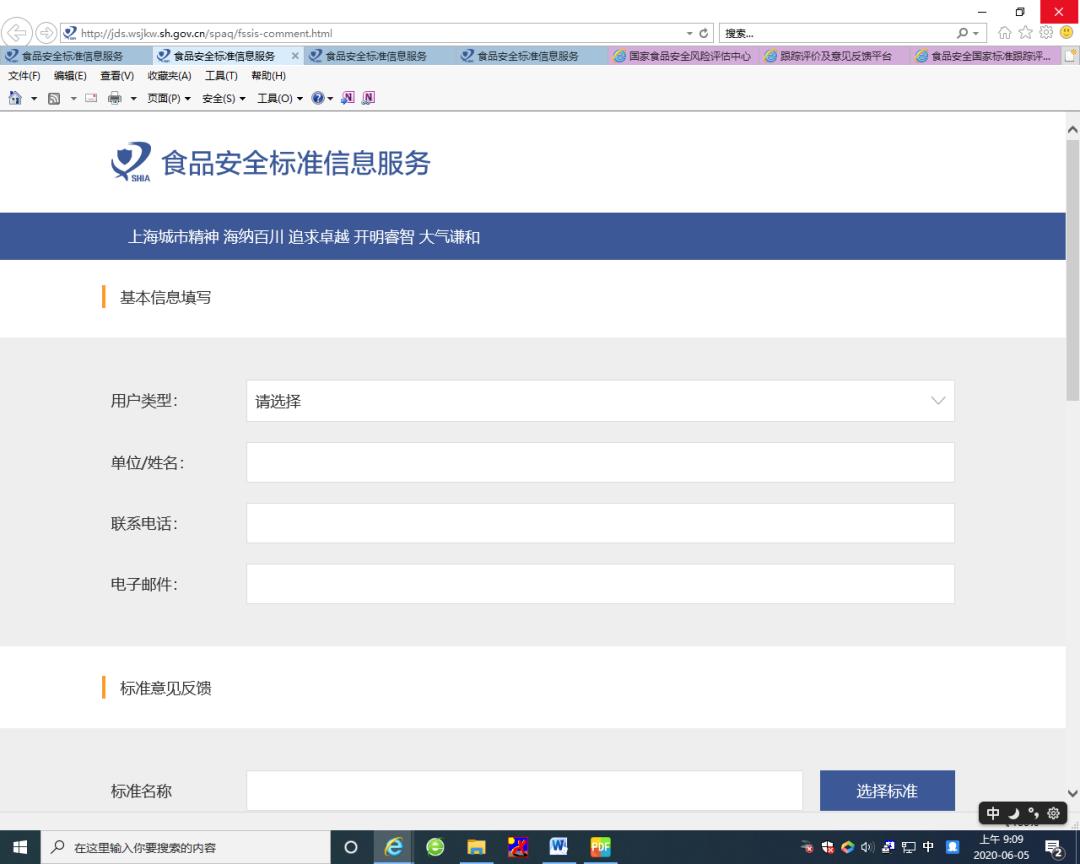Open the Windows Start button
1080x864 pixels.
click(20, 847)
